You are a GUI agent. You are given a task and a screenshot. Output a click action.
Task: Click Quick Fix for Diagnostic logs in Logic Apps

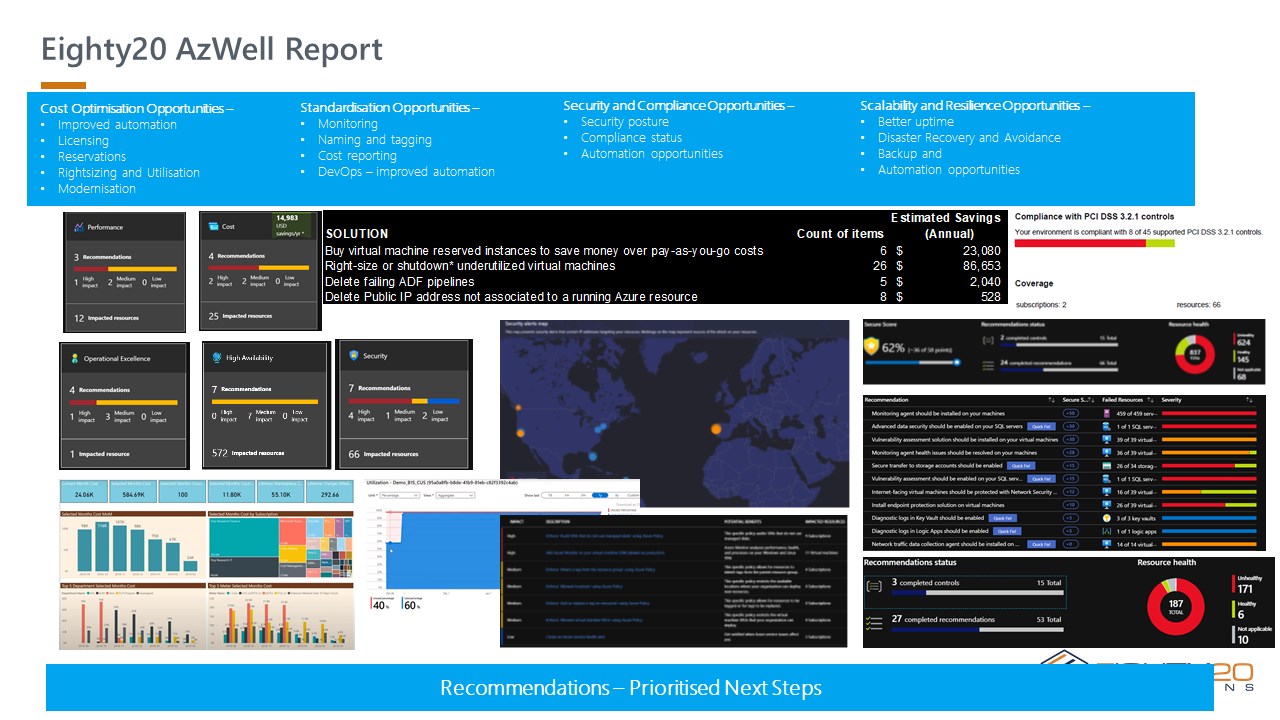1007,531
